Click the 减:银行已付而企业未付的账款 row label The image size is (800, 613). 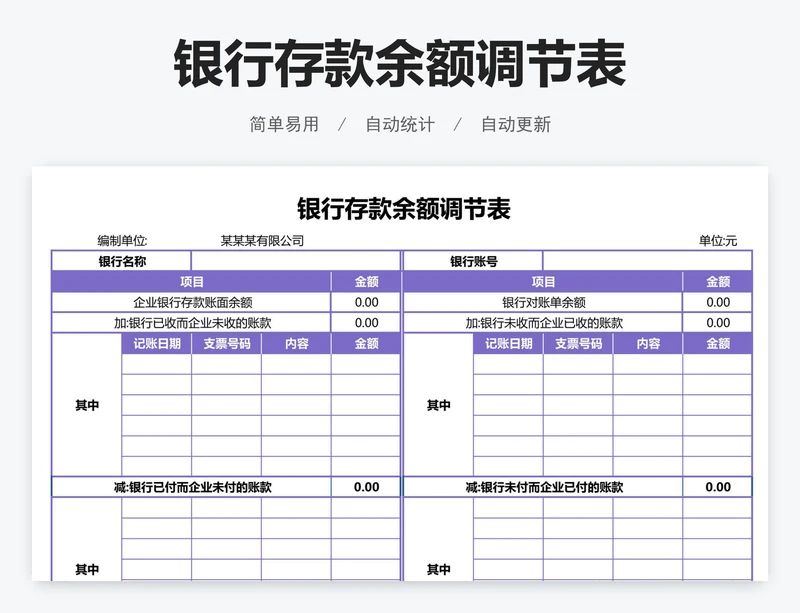click(192, 487)
